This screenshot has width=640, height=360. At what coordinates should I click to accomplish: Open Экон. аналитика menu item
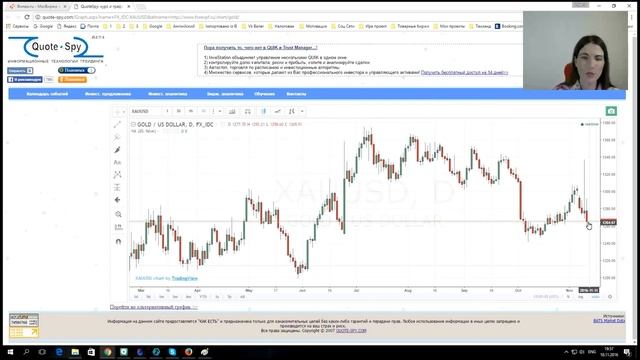(x=225, y=94)
